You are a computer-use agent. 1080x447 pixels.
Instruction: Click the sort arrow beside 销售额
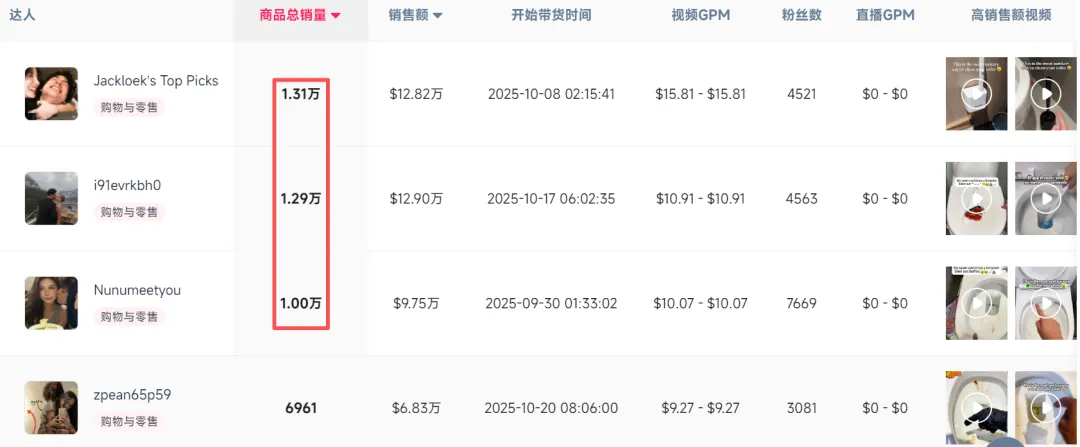coord(438,16)
